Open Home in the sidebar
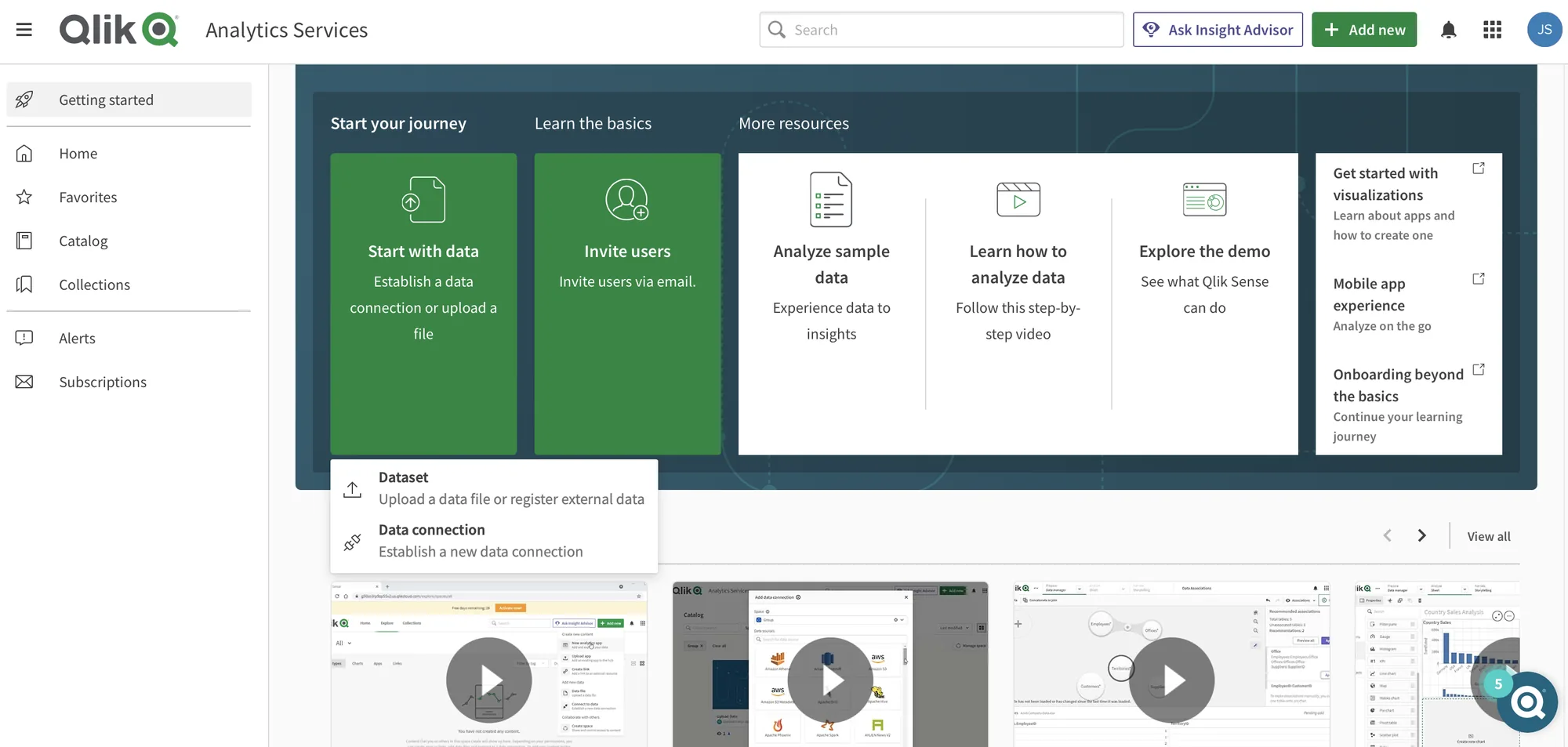 129,153
